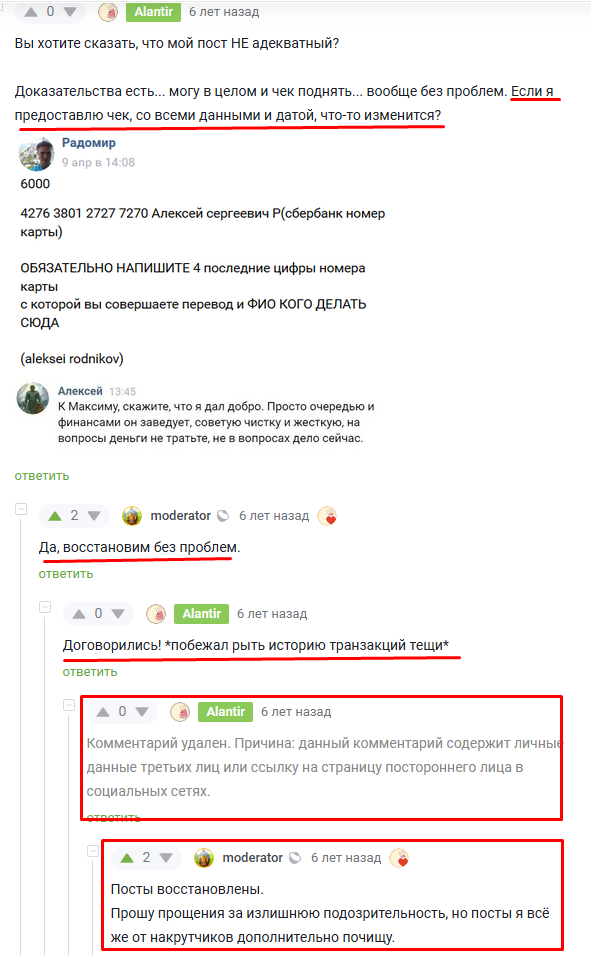Downvote Alantir's topmost comment
The height and width of the screenshot is (955, 591).
pyautogui.click(x=70, y=12)
